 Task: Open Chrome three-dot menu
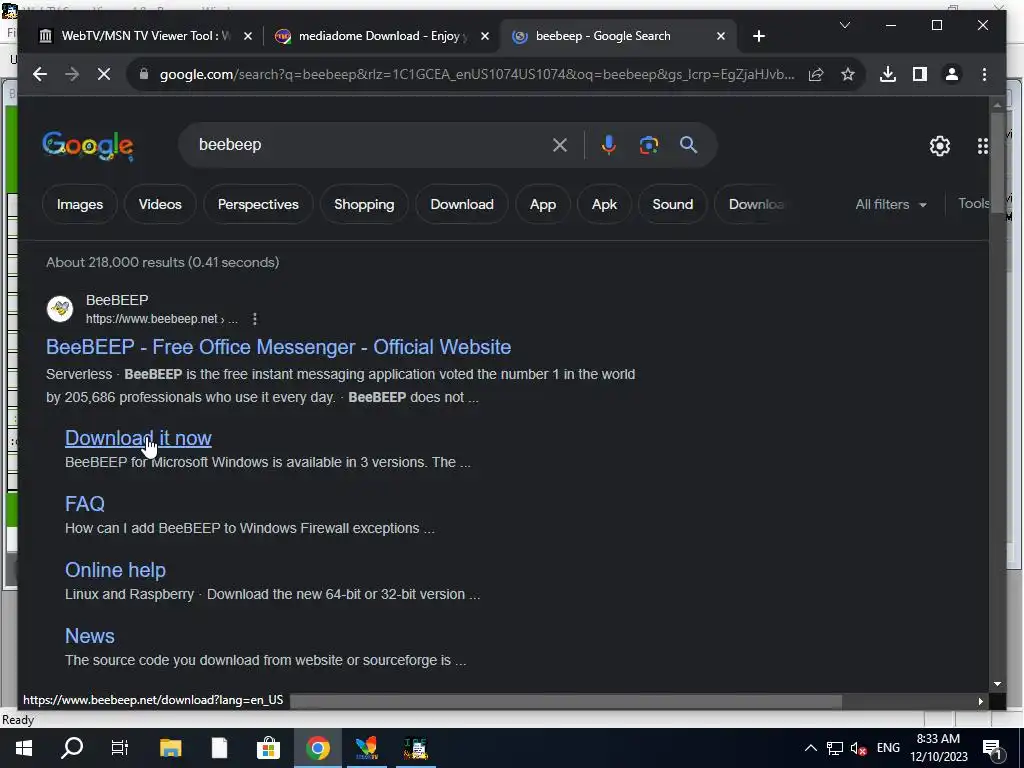(x=984, y=74)
